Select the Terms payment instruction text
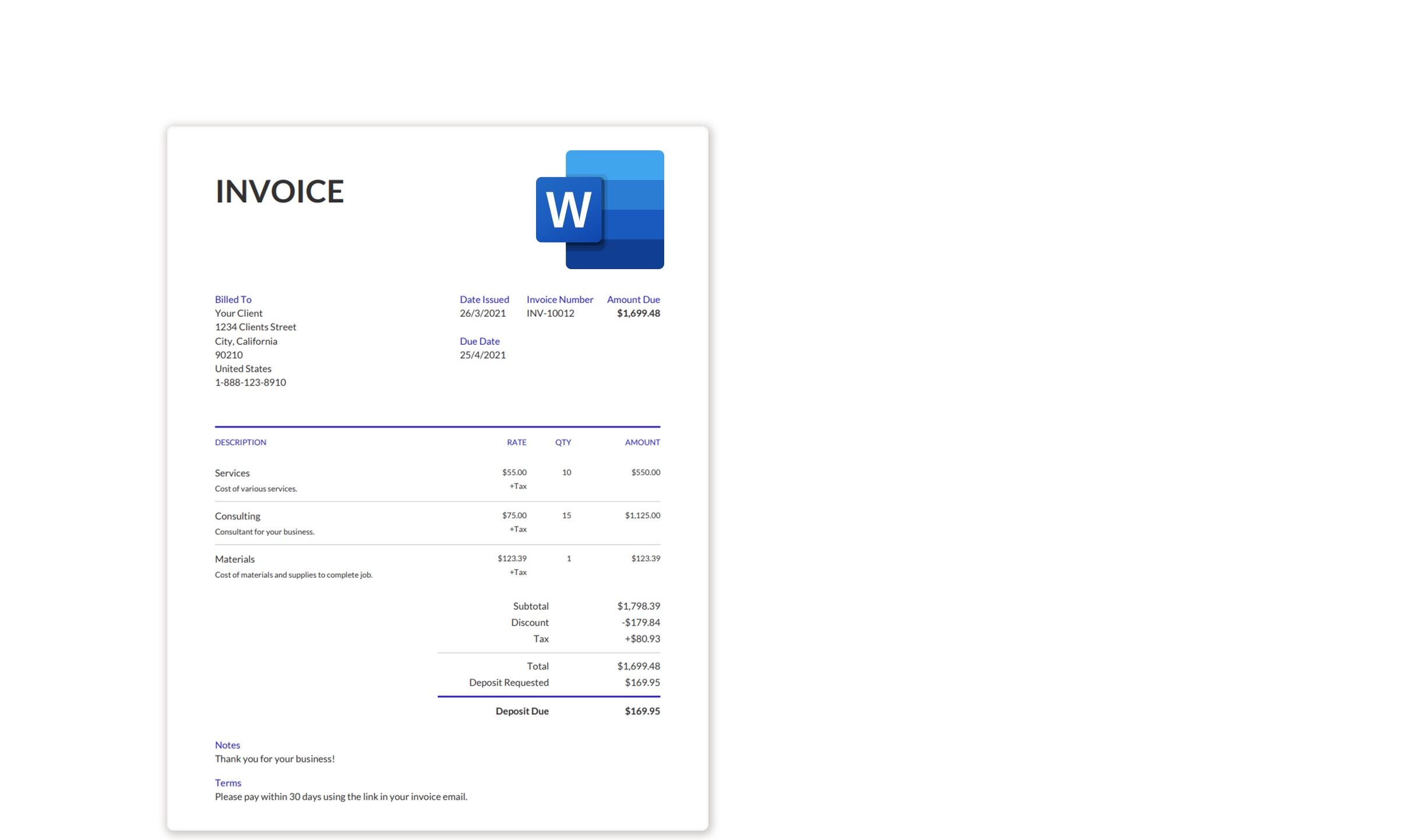This screenshot has height=840, width=1417. [x=341, y=796]
